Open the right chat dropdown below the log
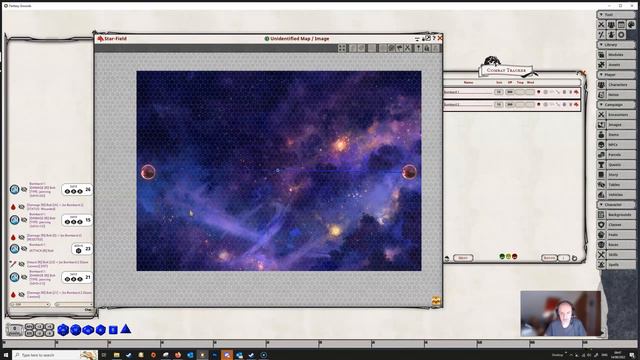The width and height of the screenshot is (640, 360). pos(73,304)
